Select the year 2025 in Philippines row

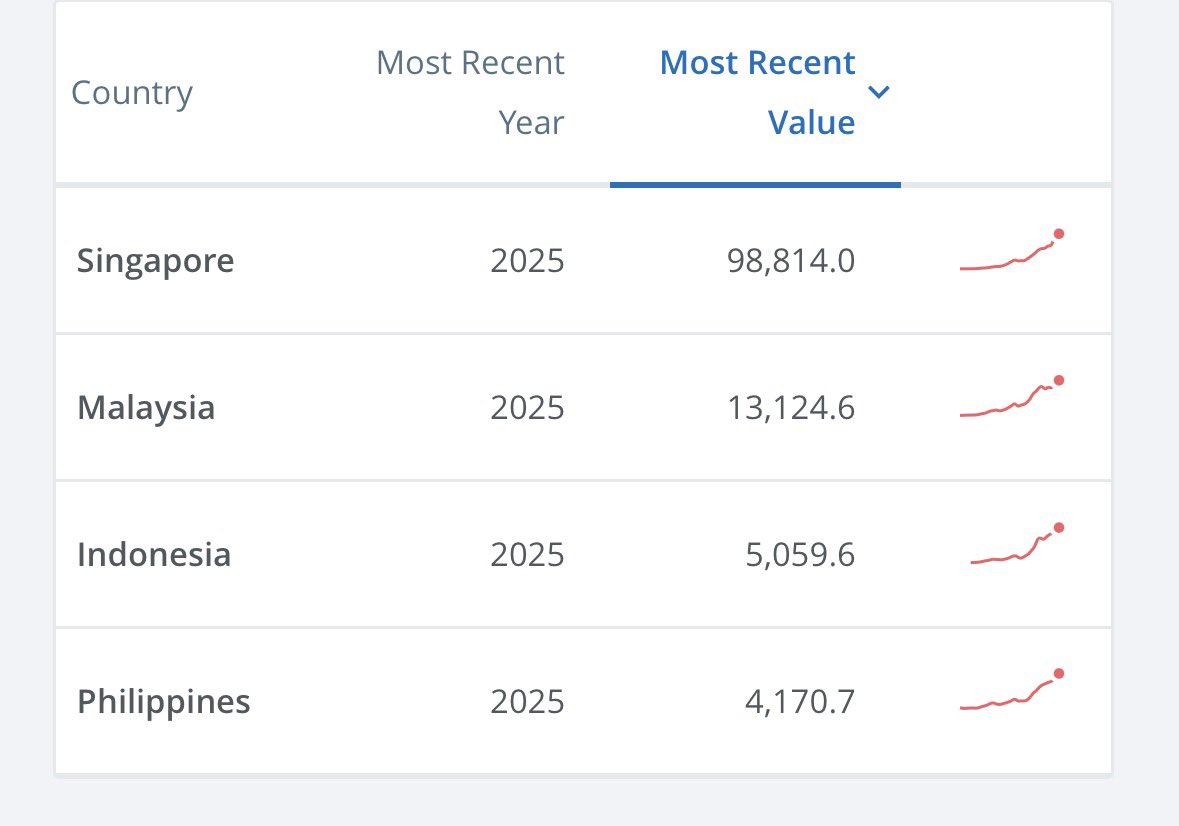[527, 702]
